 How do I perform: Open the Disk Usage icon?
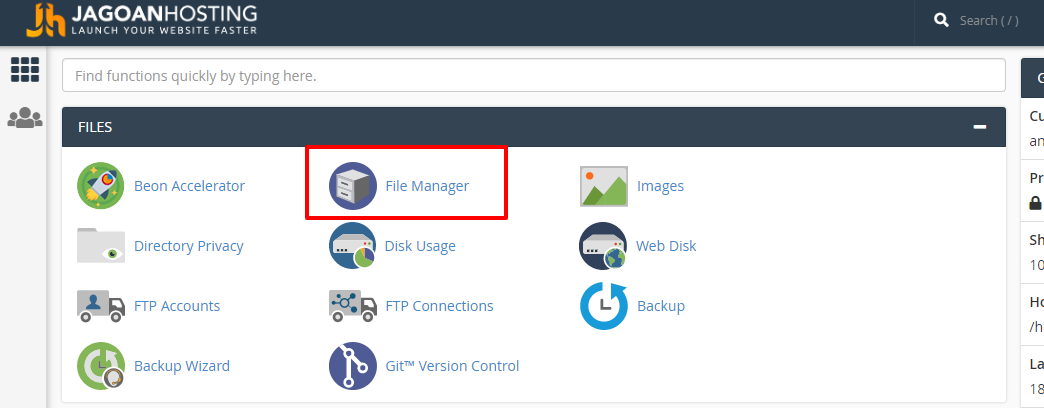point(353,246)
